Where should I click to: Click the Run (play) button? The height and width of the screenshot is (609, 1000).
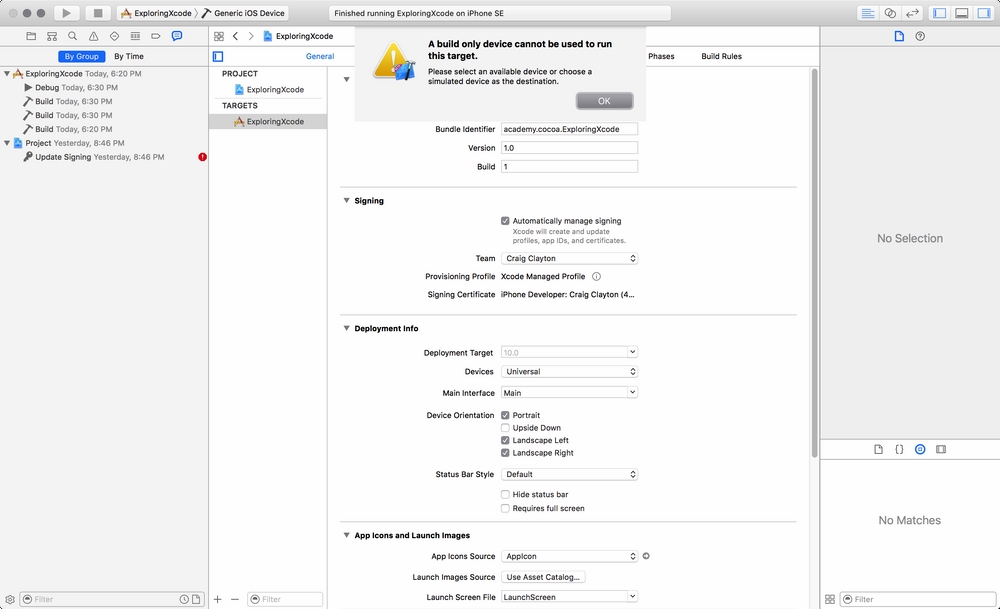66,13
